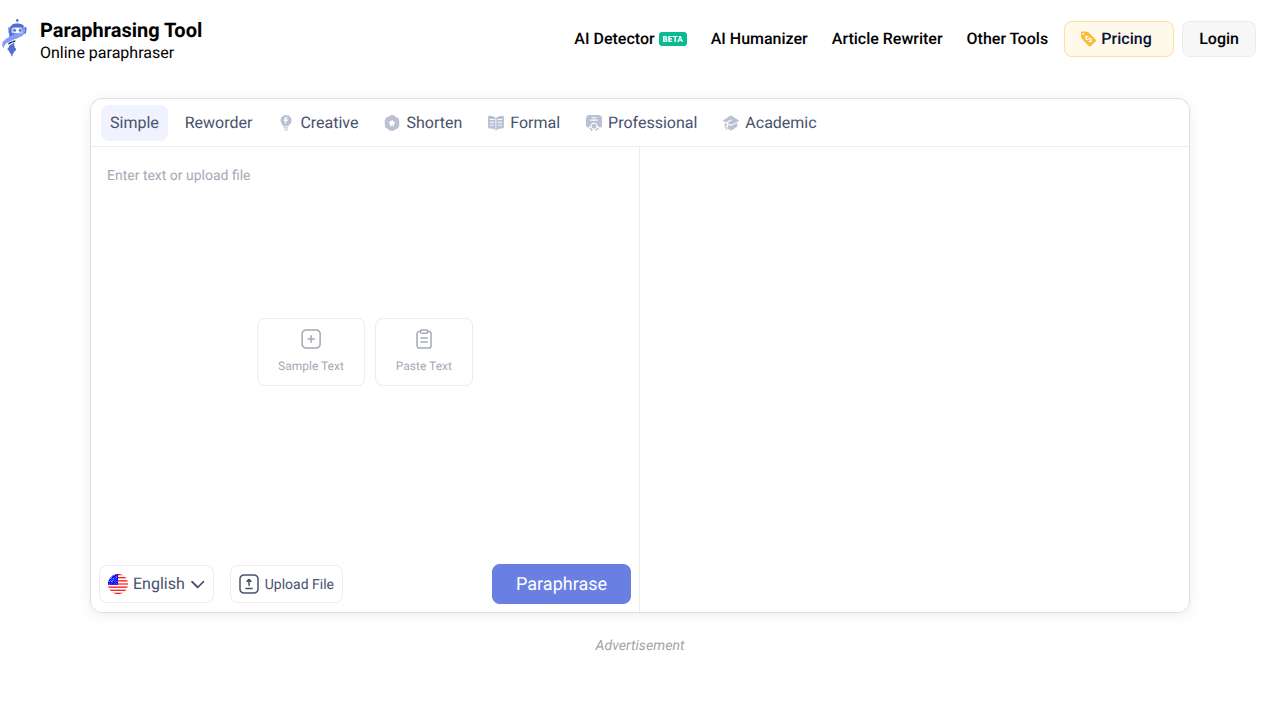
Task: Click the American flag icon in language selector
Action: coord(118,583)
